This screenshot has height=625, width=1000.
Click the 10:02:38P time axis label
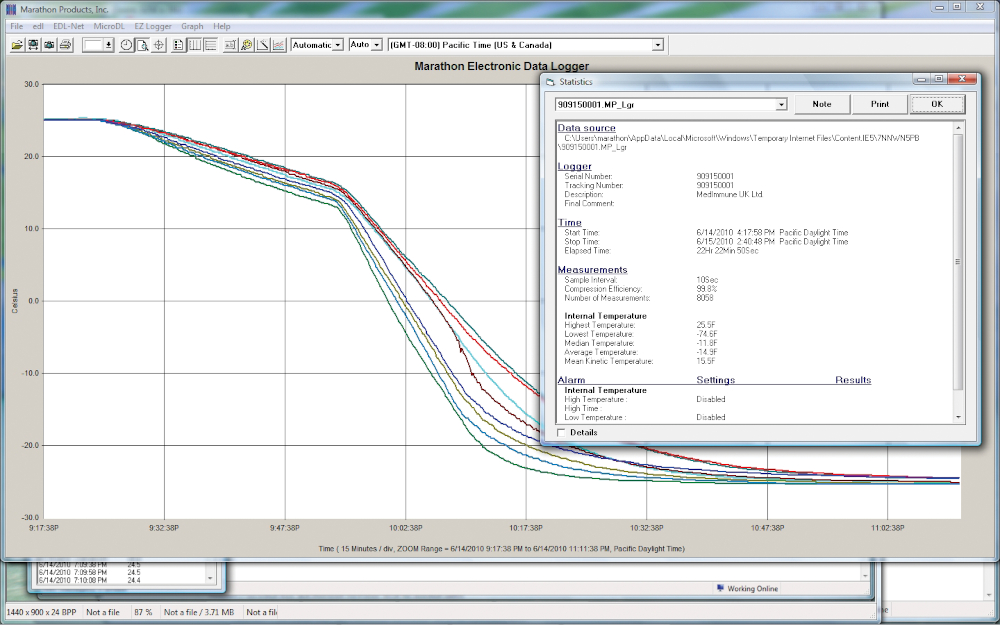click(406, 528)
